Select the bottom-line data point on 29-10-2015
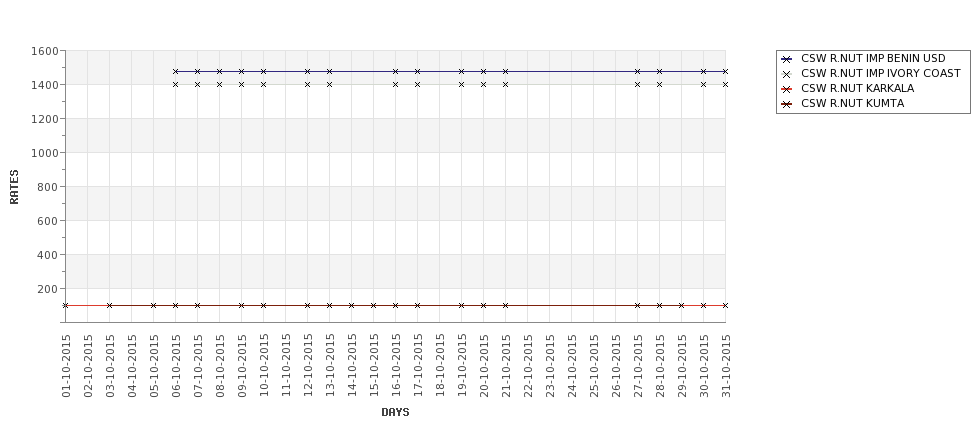Screen dimensions: 975x429 (x=682, y=305)
